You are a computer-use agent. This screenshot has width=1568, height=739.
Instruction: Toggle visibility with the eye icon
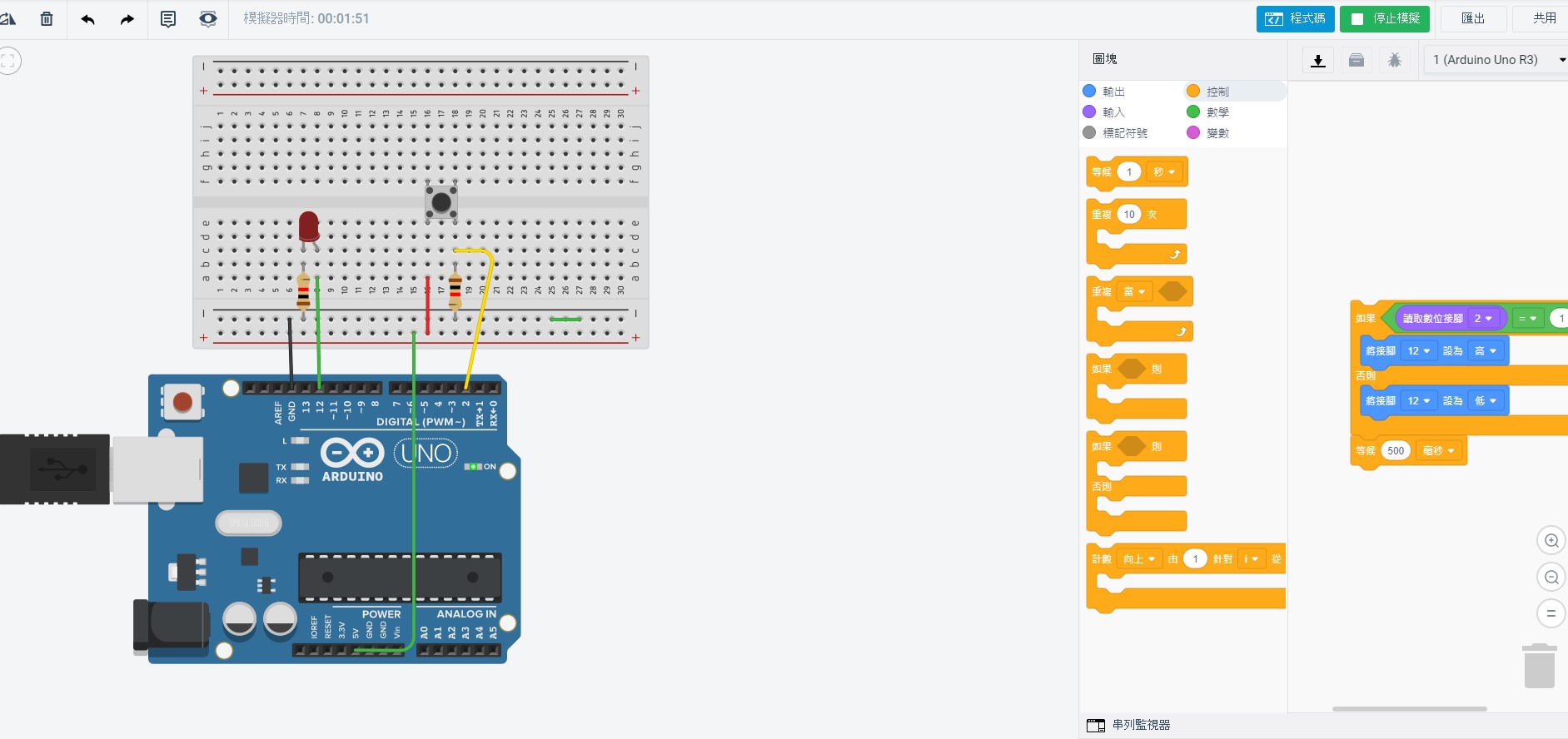(x=207, y=18)
